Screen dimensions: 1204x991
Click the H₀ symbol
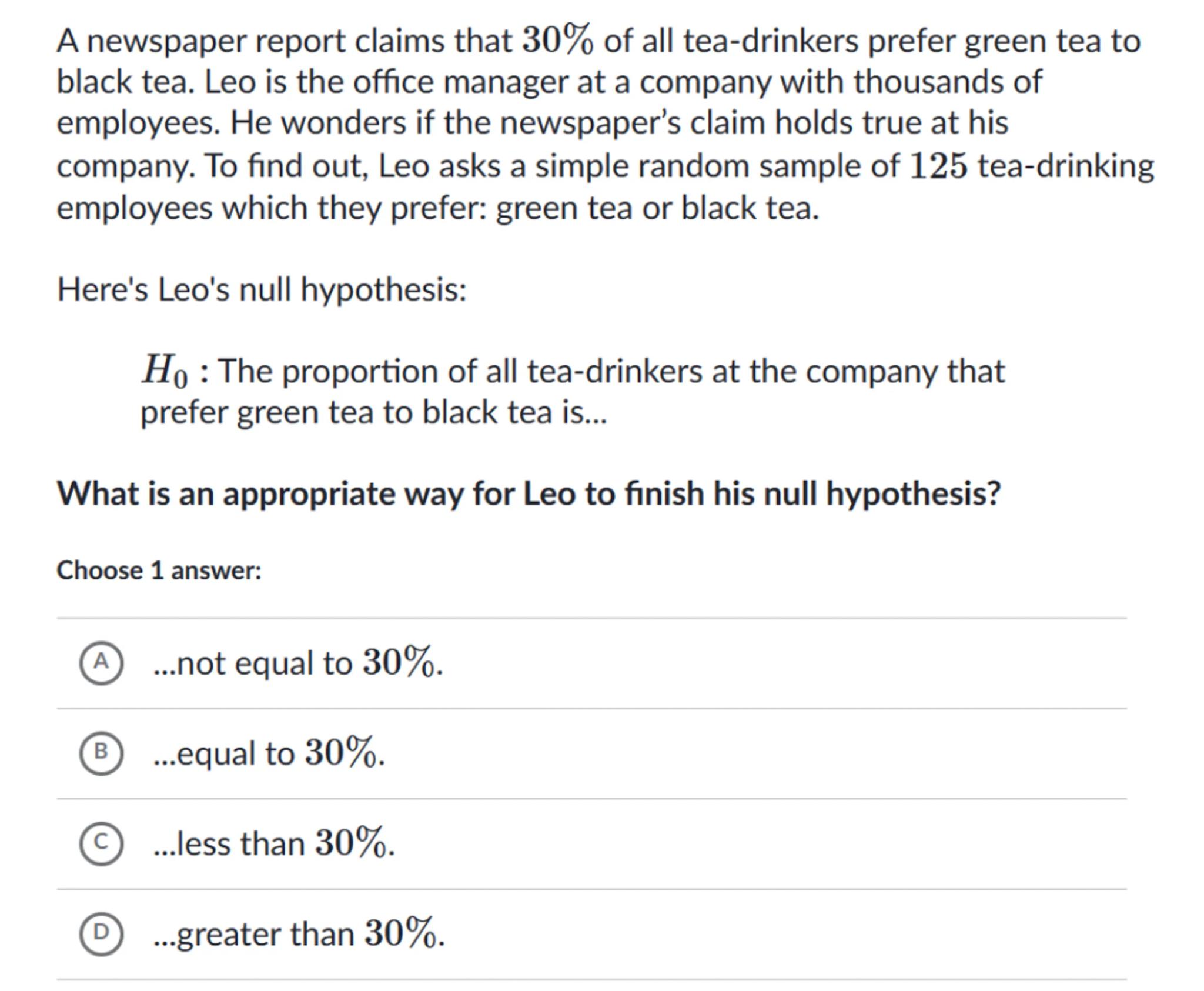[x=164, y=371]
